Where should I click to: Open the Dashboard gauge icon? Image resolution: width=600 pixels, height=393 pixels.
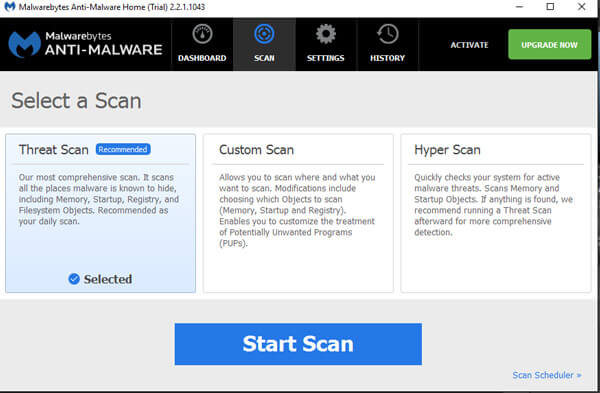click(x=202, y=34)
